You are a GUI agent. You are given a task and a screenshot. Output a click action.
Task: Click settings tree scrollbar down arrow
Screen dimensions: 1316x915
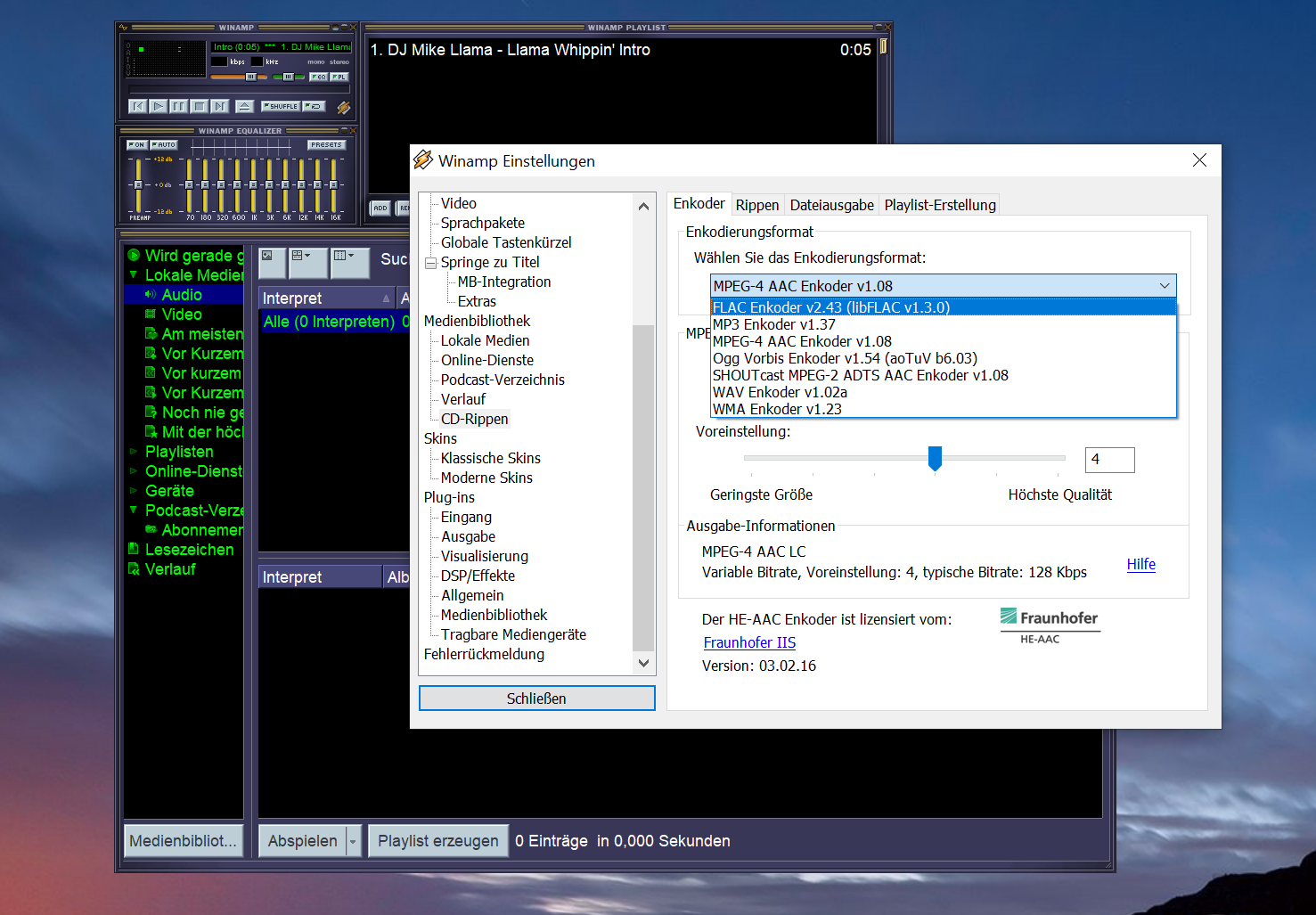pyautogui.click(x=643, y=663)
